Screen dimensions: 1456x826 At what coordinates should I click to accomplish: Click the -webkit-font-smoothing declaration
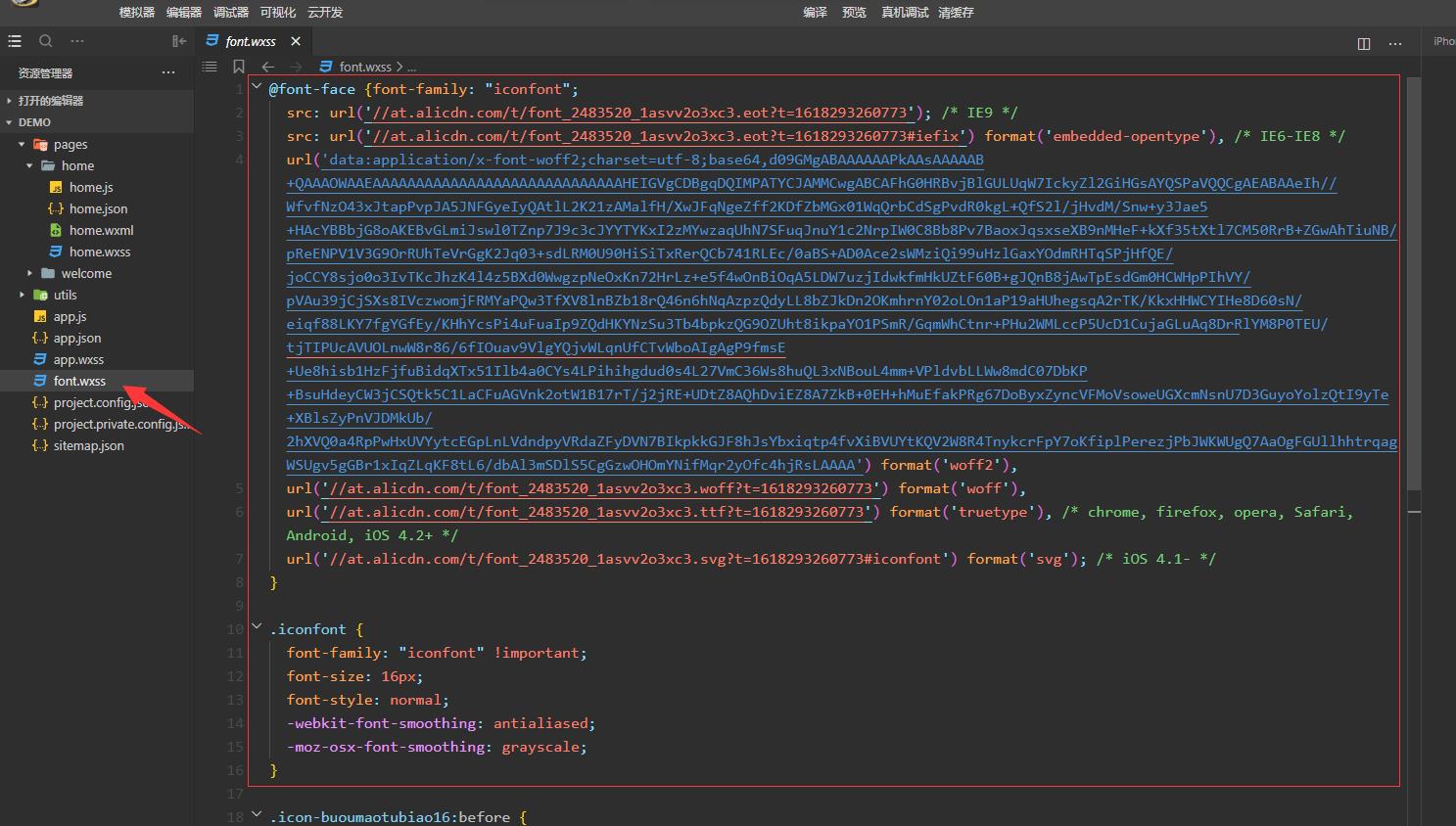click(x=441, y=723)
